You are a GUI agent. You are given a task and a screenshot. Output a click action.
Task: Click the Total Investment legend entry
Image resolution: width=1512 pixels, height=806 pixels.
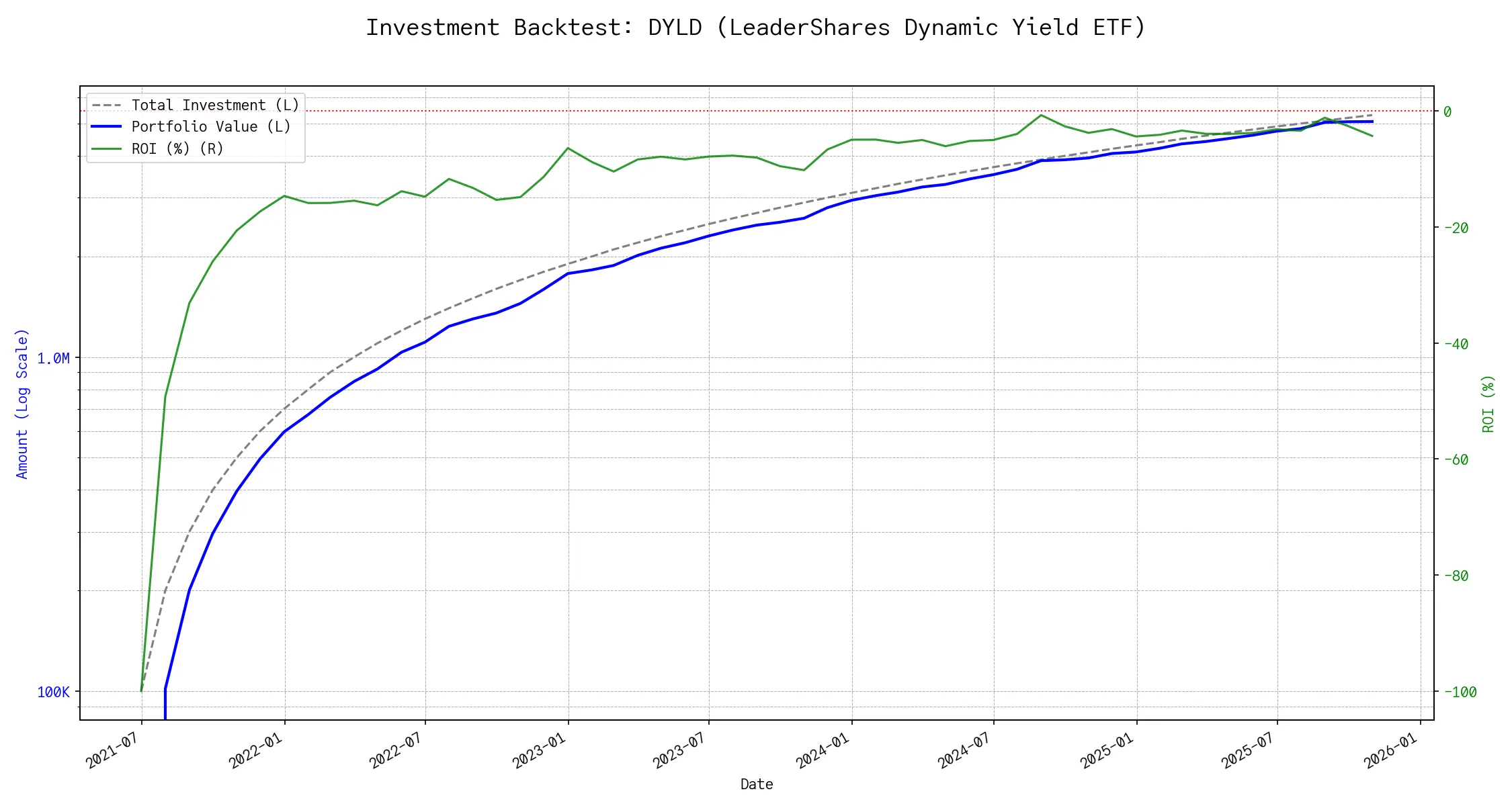(x=215, y=105)
